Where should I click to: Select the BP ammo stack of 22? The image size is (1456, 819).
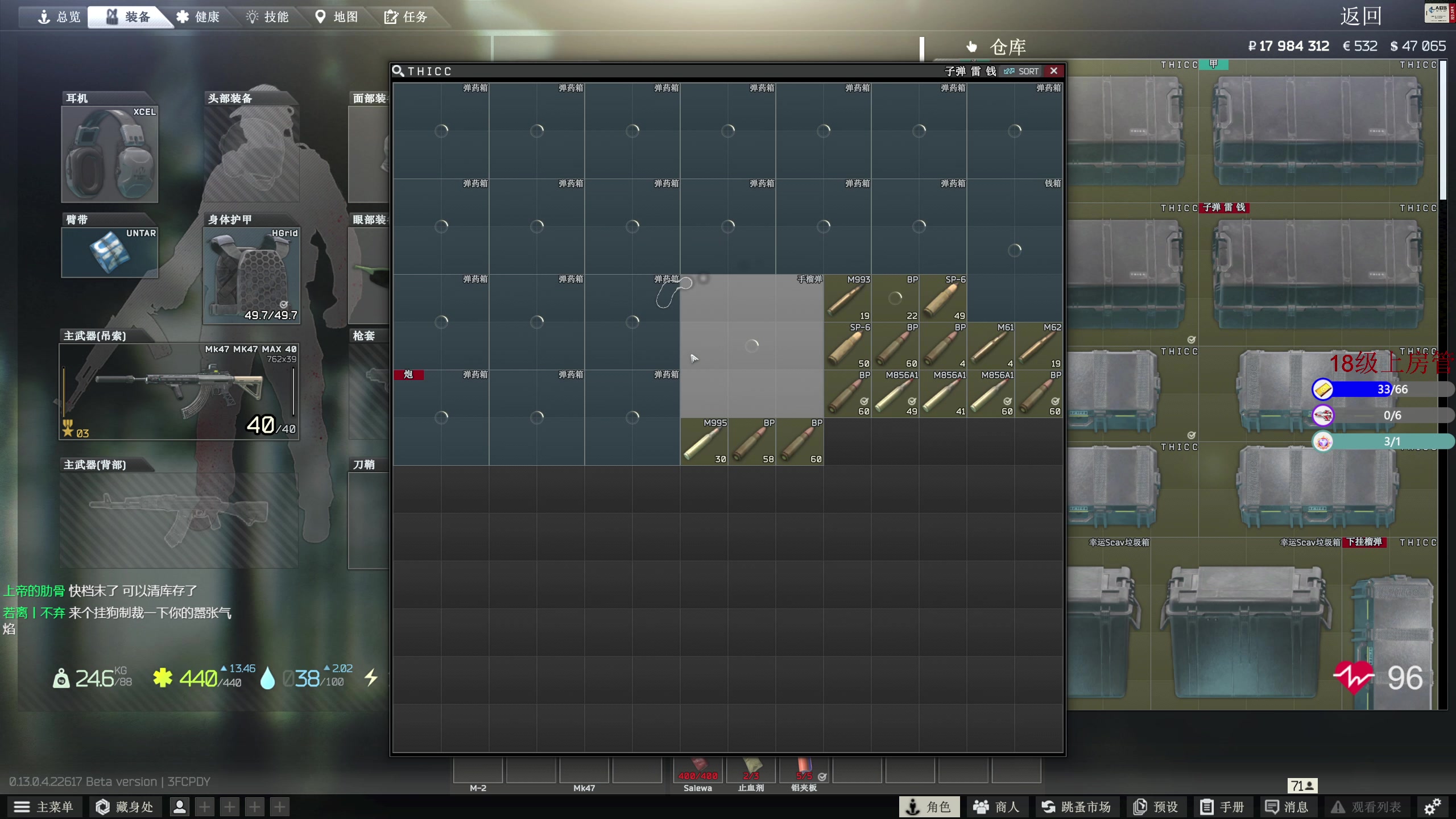click(x=895, y=298)
